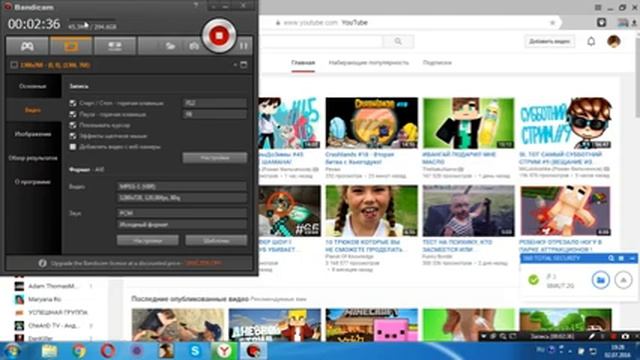Click 360 Total Security up arrow button

623,280
